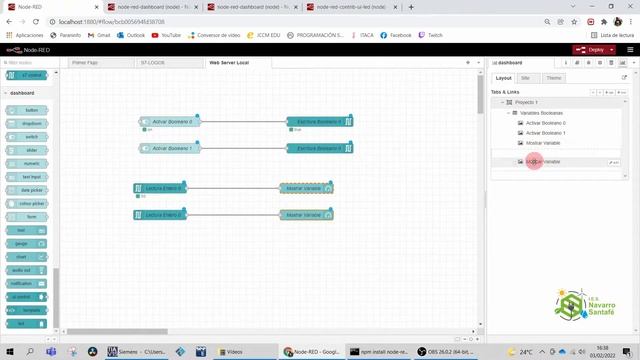
Task: Open the Layout tab in dashboard sidebar
Action: click(x=503, y=78)
